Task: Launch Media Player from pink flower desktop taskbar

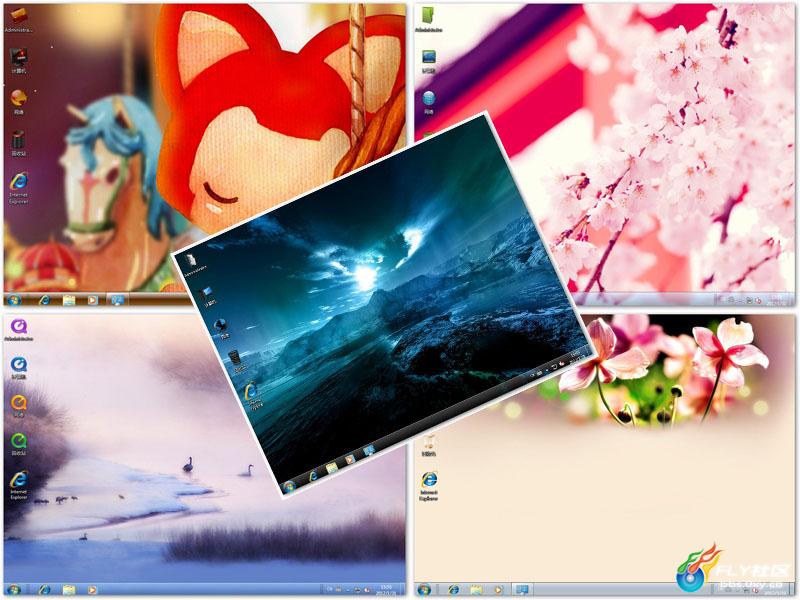Action: tap(498, 590)
